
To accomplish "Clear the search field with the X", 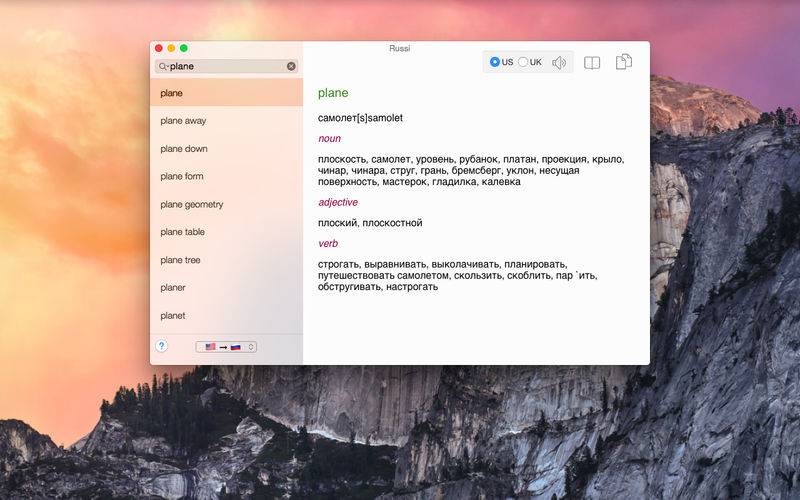I will point(291,66).
